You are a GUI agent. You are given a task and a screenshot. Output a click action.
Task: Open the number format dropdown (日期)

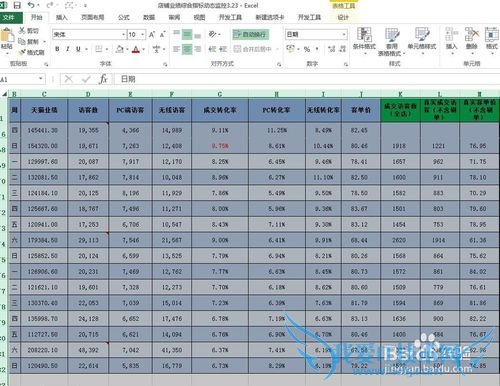click(344, 34)
